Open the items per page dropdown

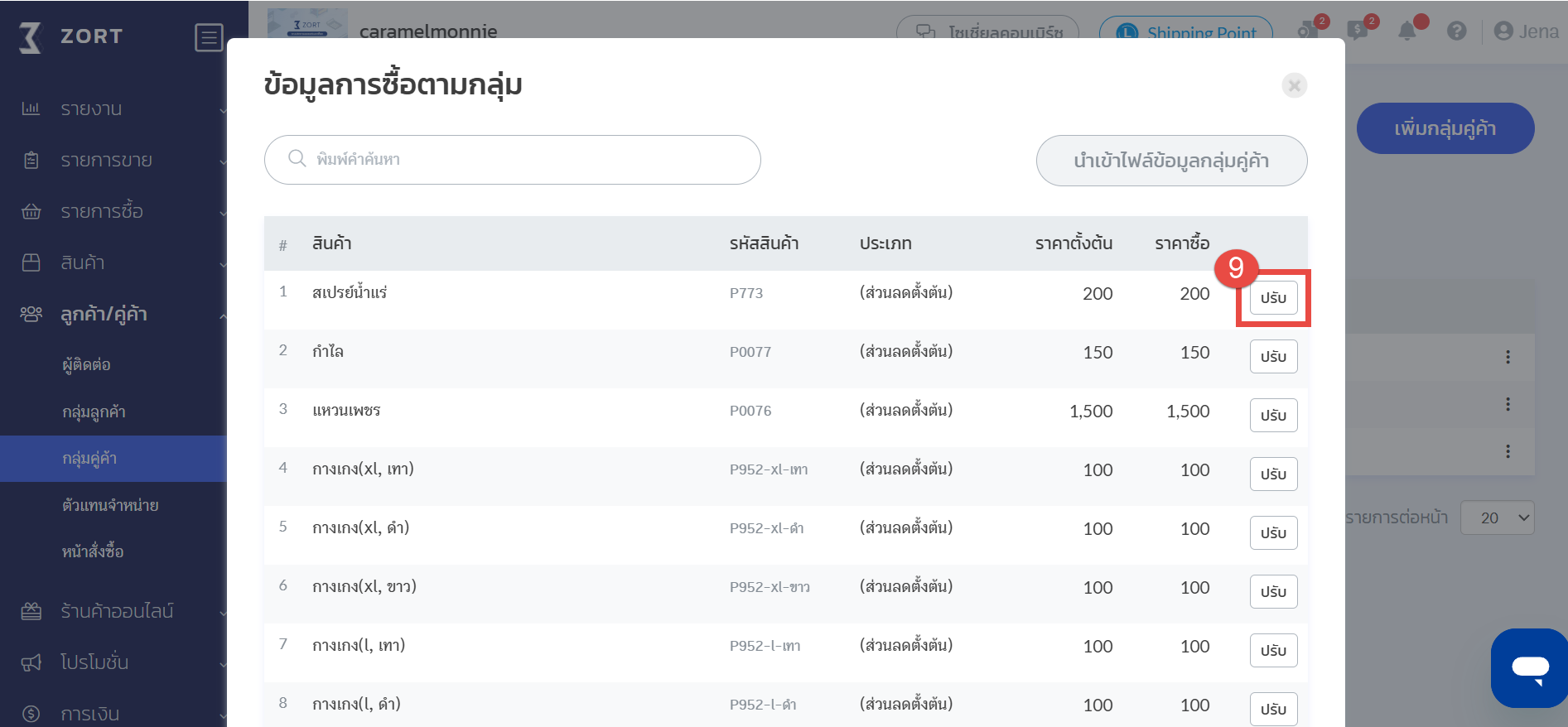[1497, 518]
